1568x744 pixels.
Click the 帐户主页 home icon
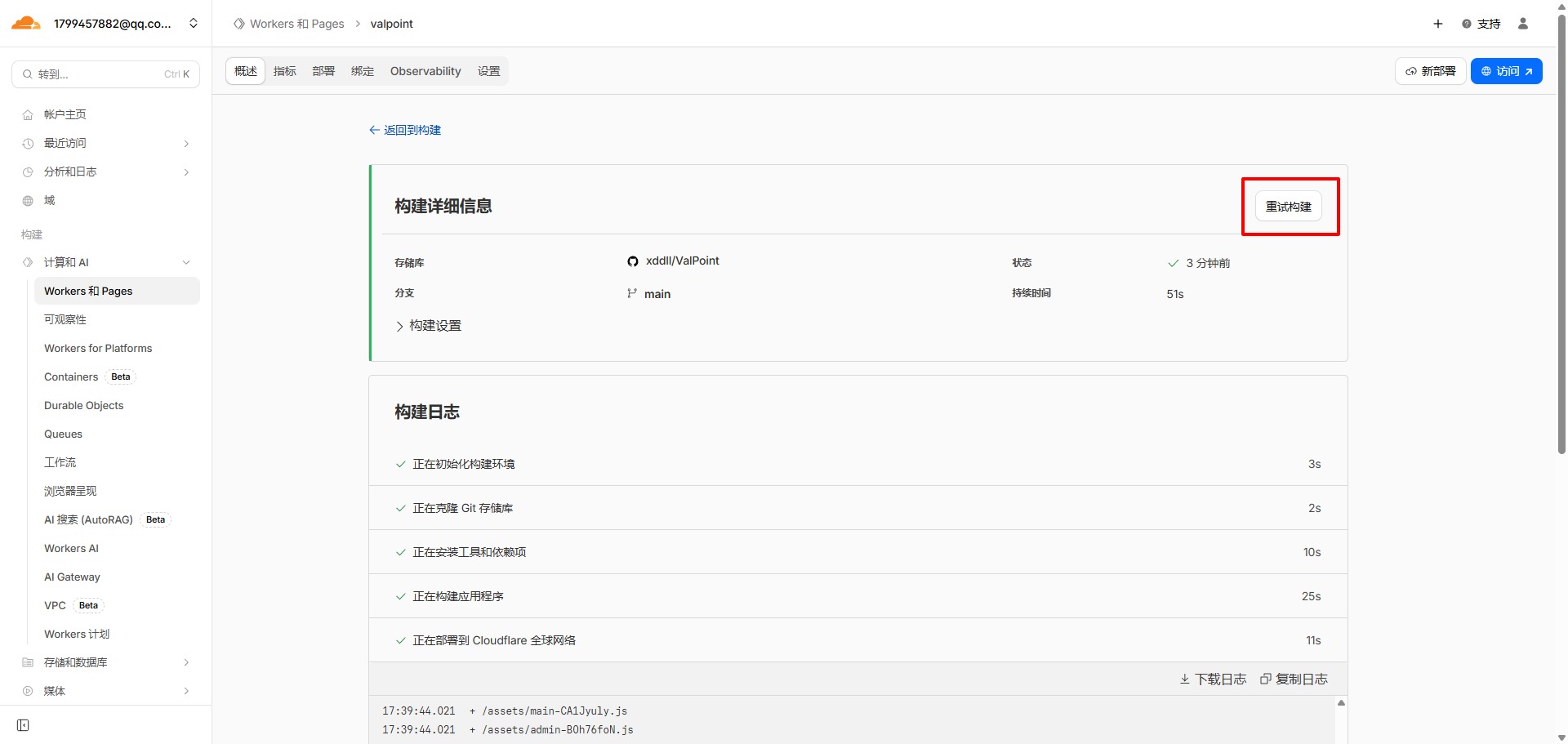[28, 115]
